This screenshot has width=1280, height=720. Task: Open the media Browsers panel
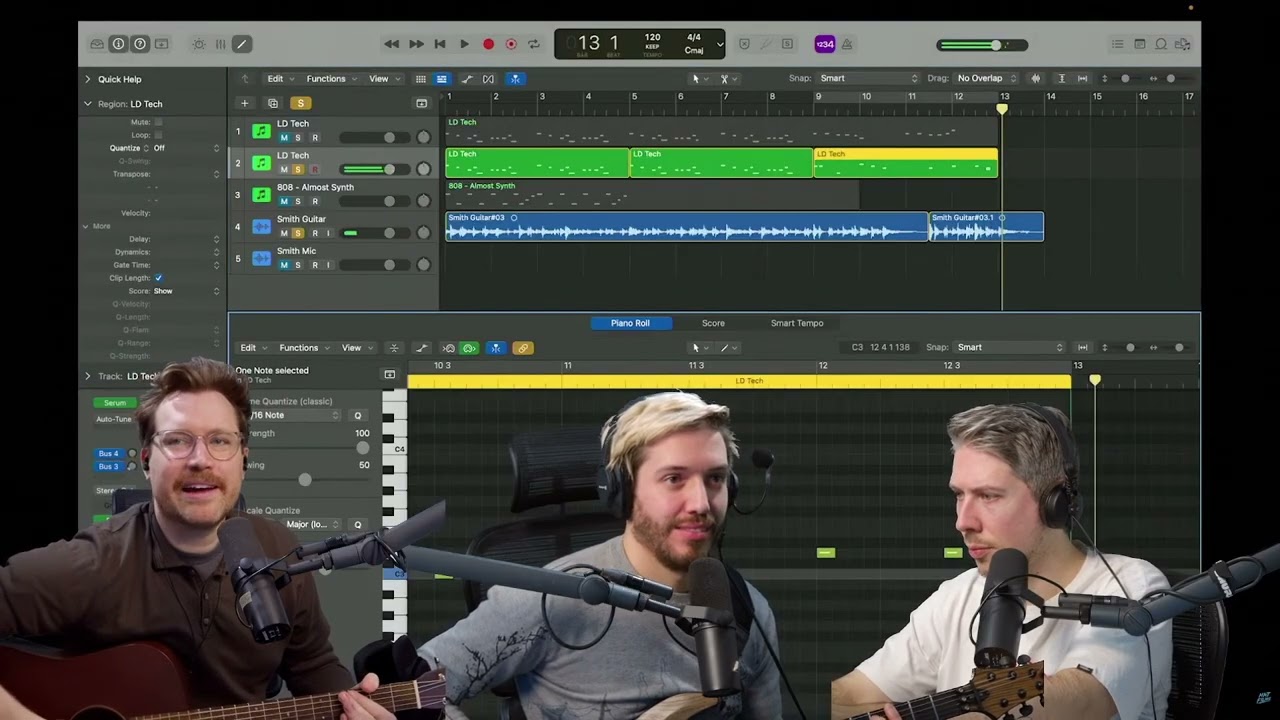pos(1183,44)
